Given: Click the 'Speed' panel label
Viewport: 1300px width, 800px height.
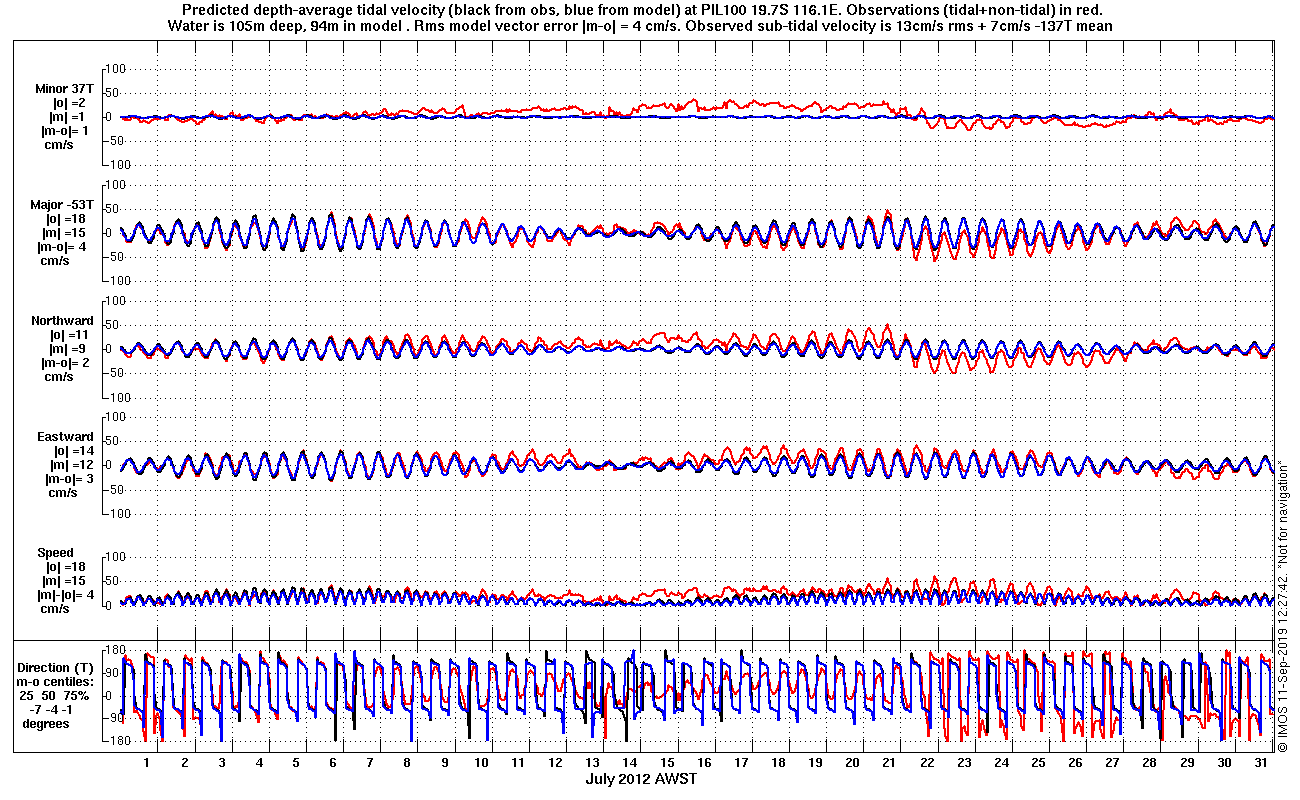Looking at the screenshot, I should click(x=55, y=553).
